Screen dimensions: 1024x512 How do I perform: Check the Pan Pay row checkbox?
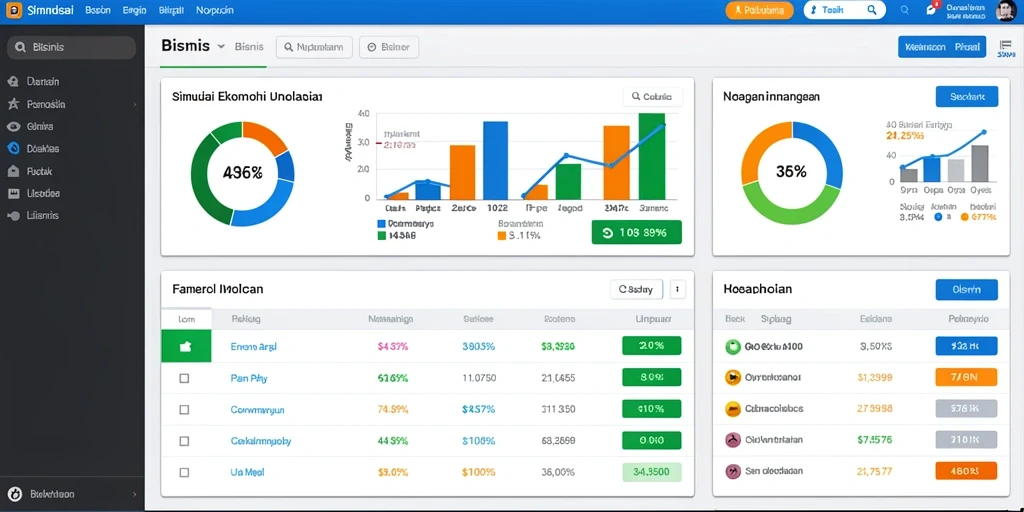click(x=184, y=378)
